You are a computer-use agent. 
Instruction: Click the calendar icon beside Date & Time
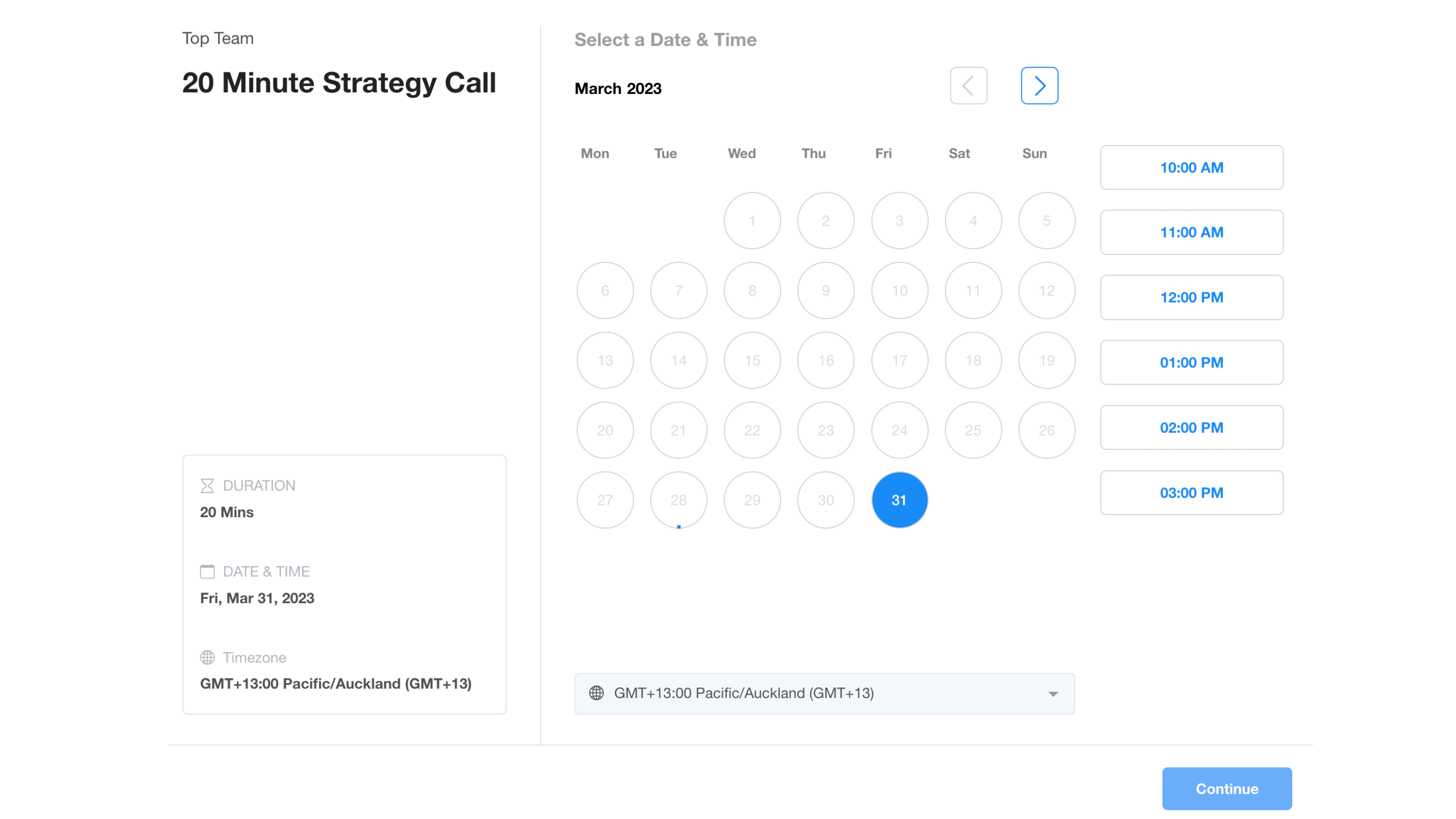tap(207, 571)
